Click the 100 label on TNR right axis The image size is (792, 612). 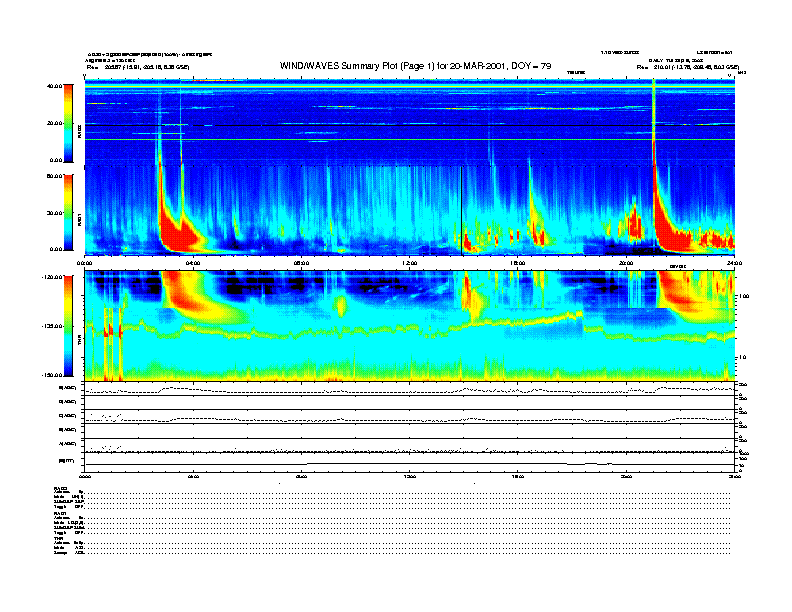(744, 296)
